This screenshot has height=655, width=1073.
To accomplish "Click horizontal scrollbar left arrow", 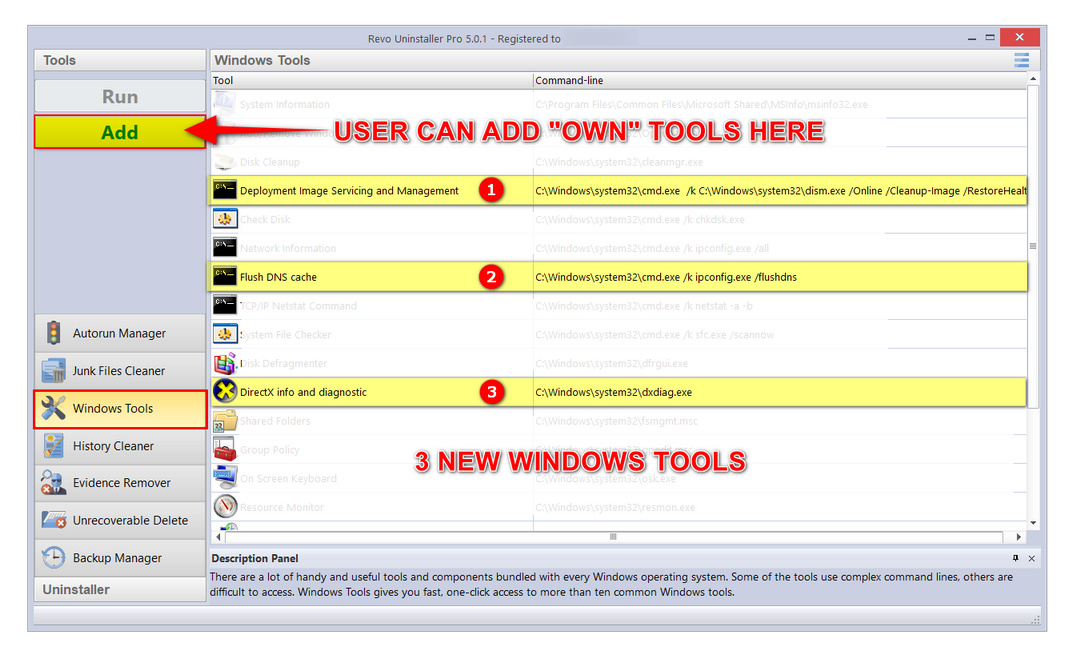I will click(218, 537).
